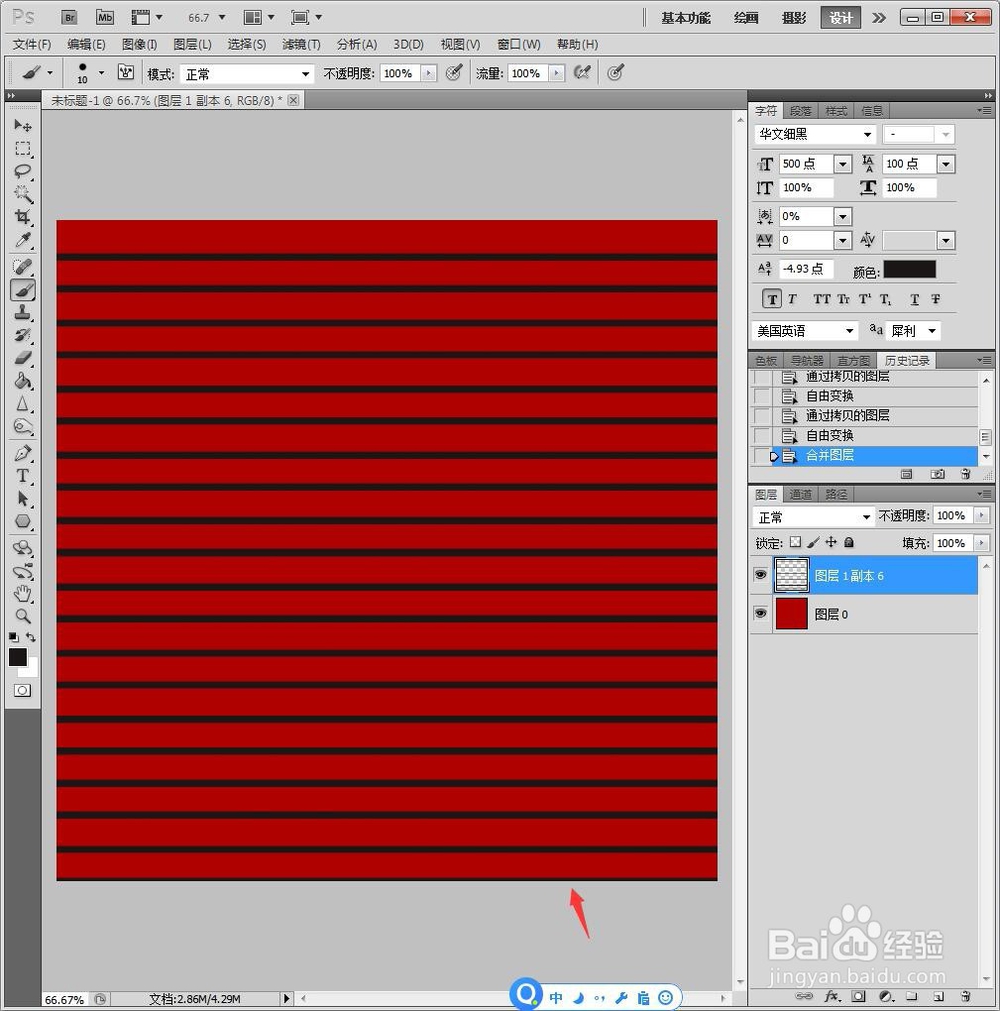Enable airbrush mode in options bar
This screenshot has width=1000, height=1011.
pos(582,73)
